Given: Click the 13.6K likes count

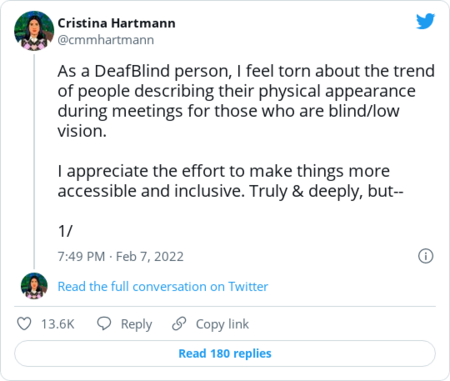Looking at the screenshot, I should point(58,324).
